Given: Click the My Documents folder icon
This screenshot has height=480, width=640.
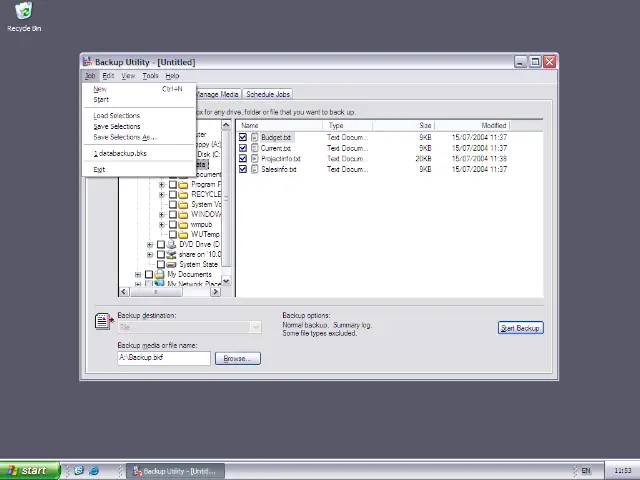Looking at the screenshot, I should 160,274.
